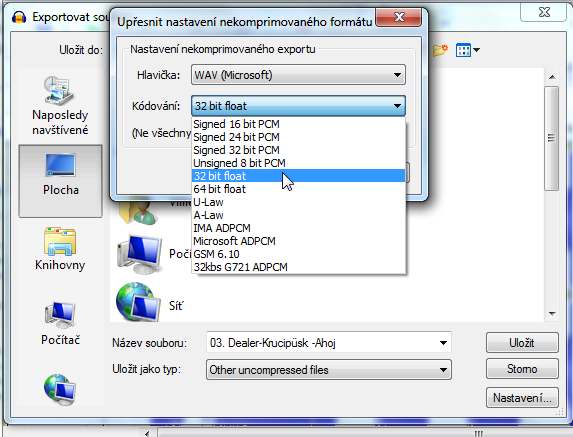Select the Počítač sidebar icon
This screenshot has height=437, width=573.
60,315
